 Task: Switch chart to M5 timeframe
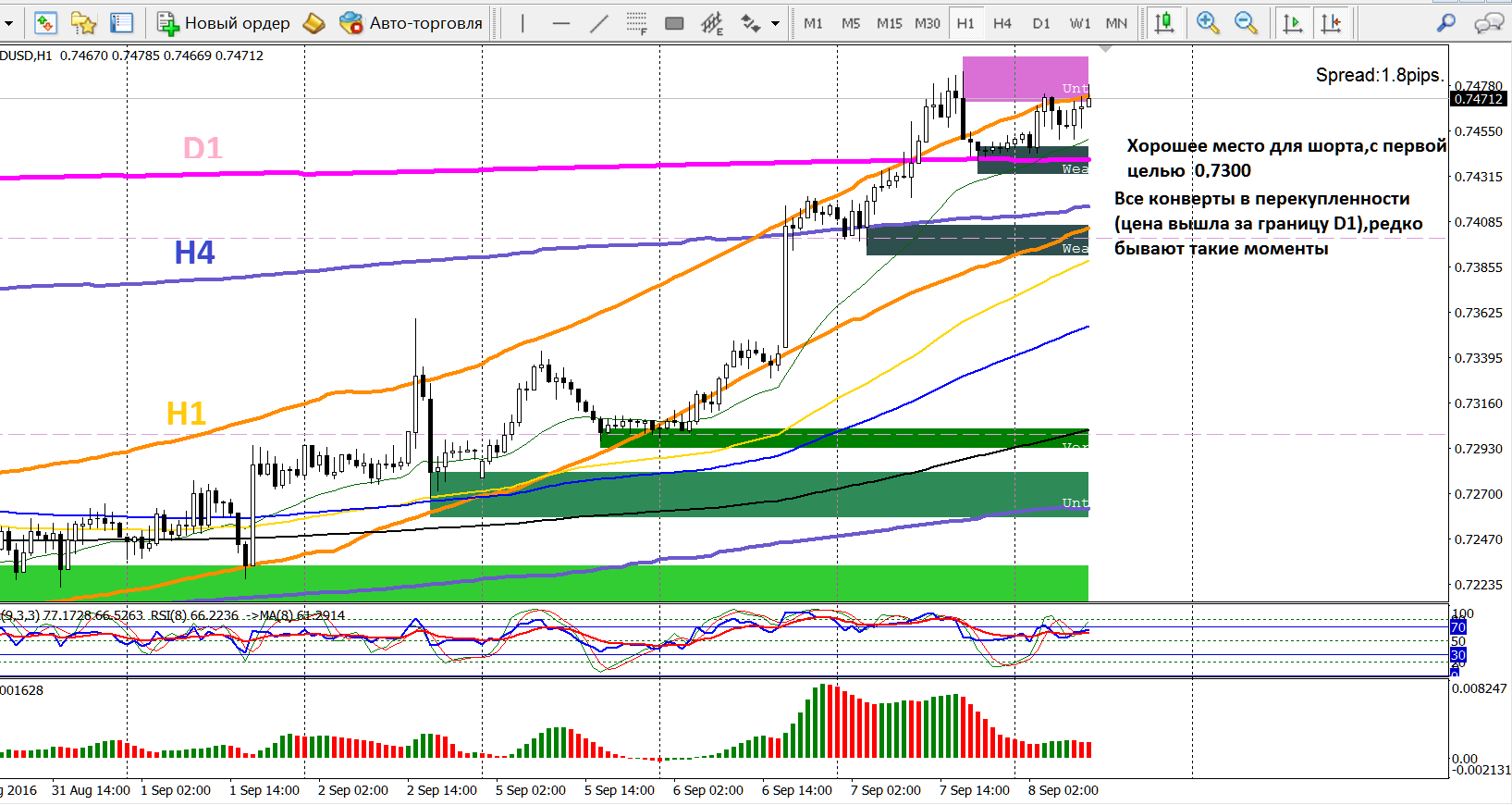point(851,23)
